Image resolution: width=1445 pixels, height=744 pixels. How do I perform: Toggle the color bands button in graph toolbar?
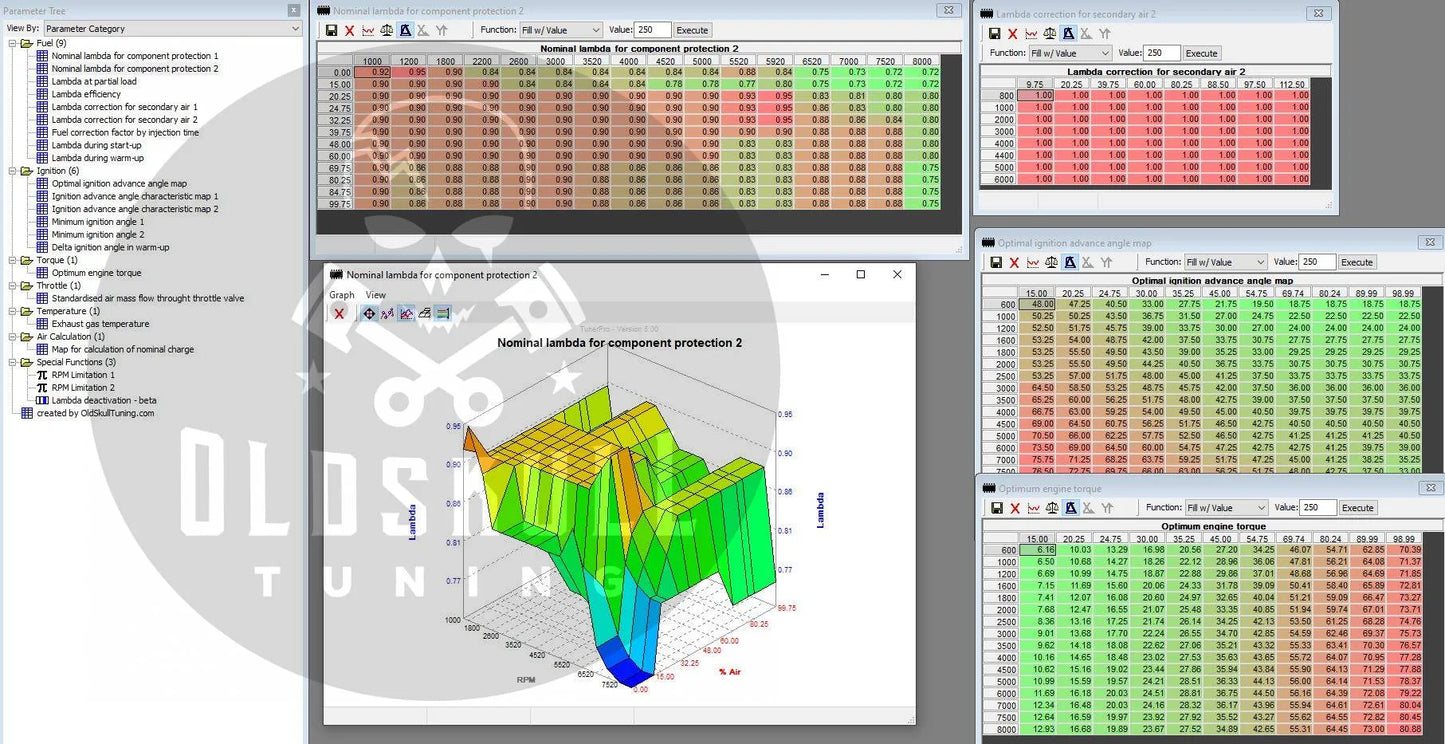(x=443, y=314)
